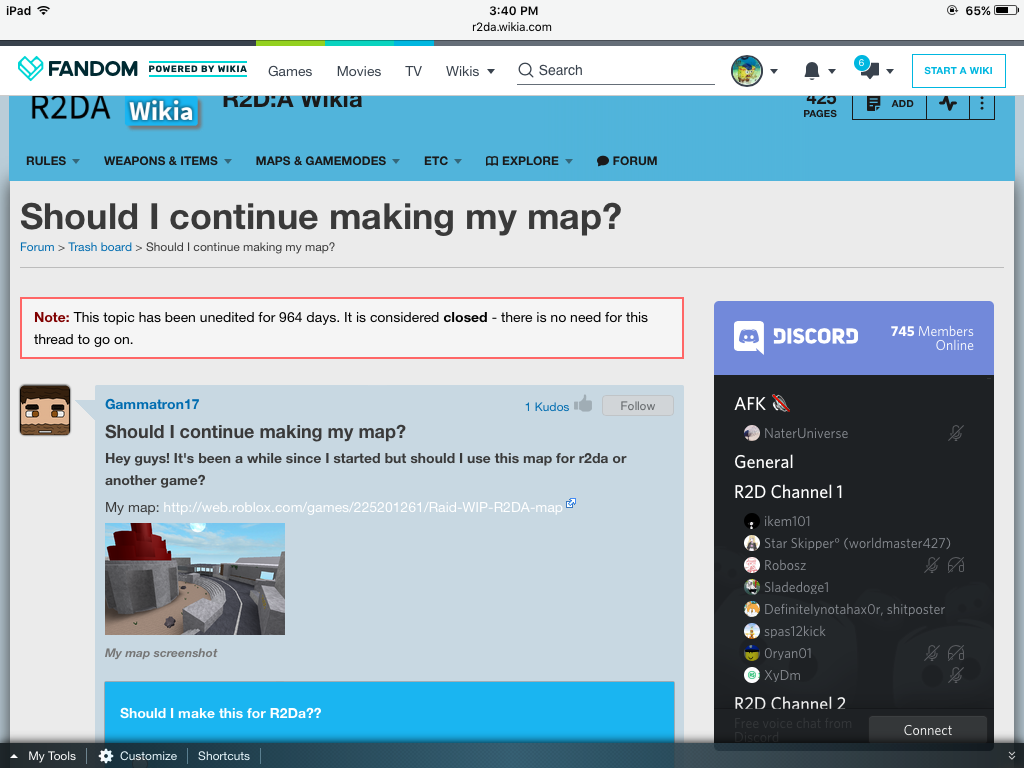Screen dimensions: 1024x768
Task: Click the Customize gear icon
Action: point(106,756)
